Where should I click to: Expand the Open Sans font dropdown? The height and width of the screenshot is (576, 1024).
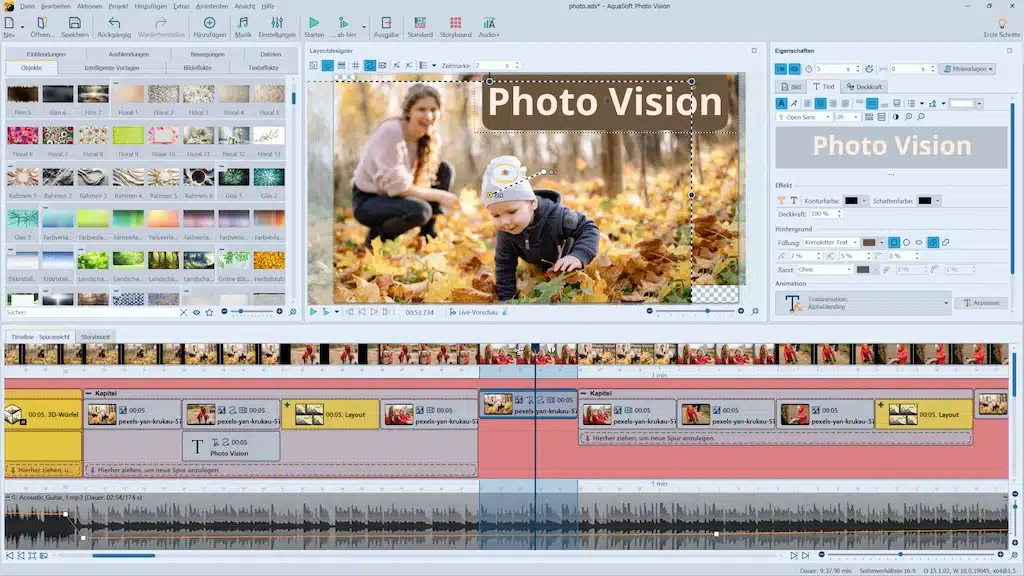point(827,117)
